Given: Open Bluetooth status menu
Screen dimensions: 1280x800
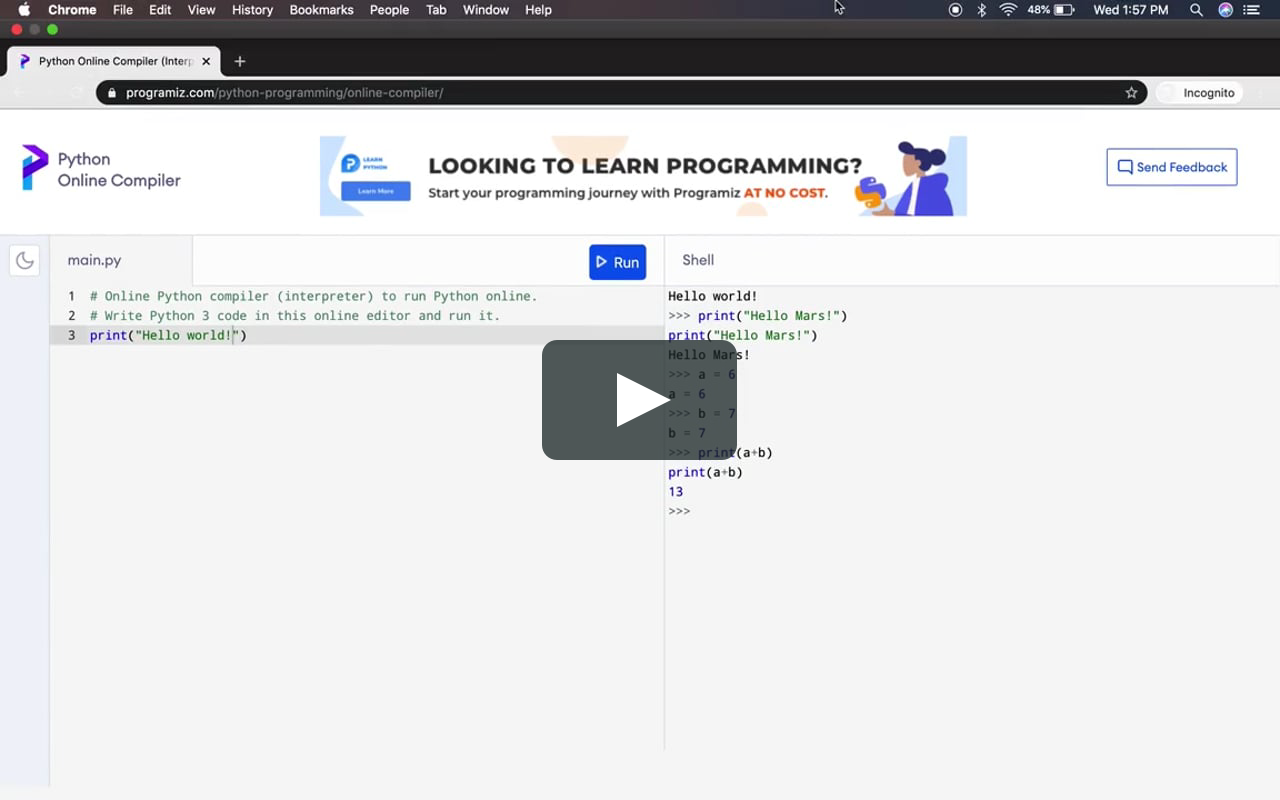Looking at the screenshot, I should 981,10.
